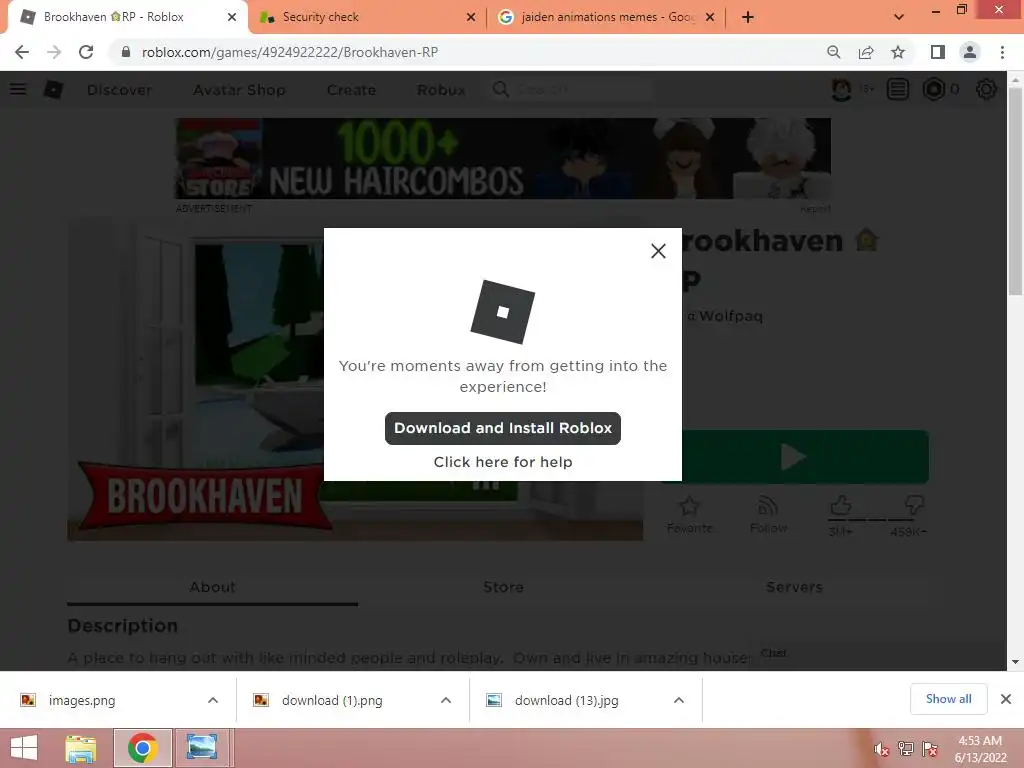Open the @Wolfpaq creator link

(x=724, y=316)
